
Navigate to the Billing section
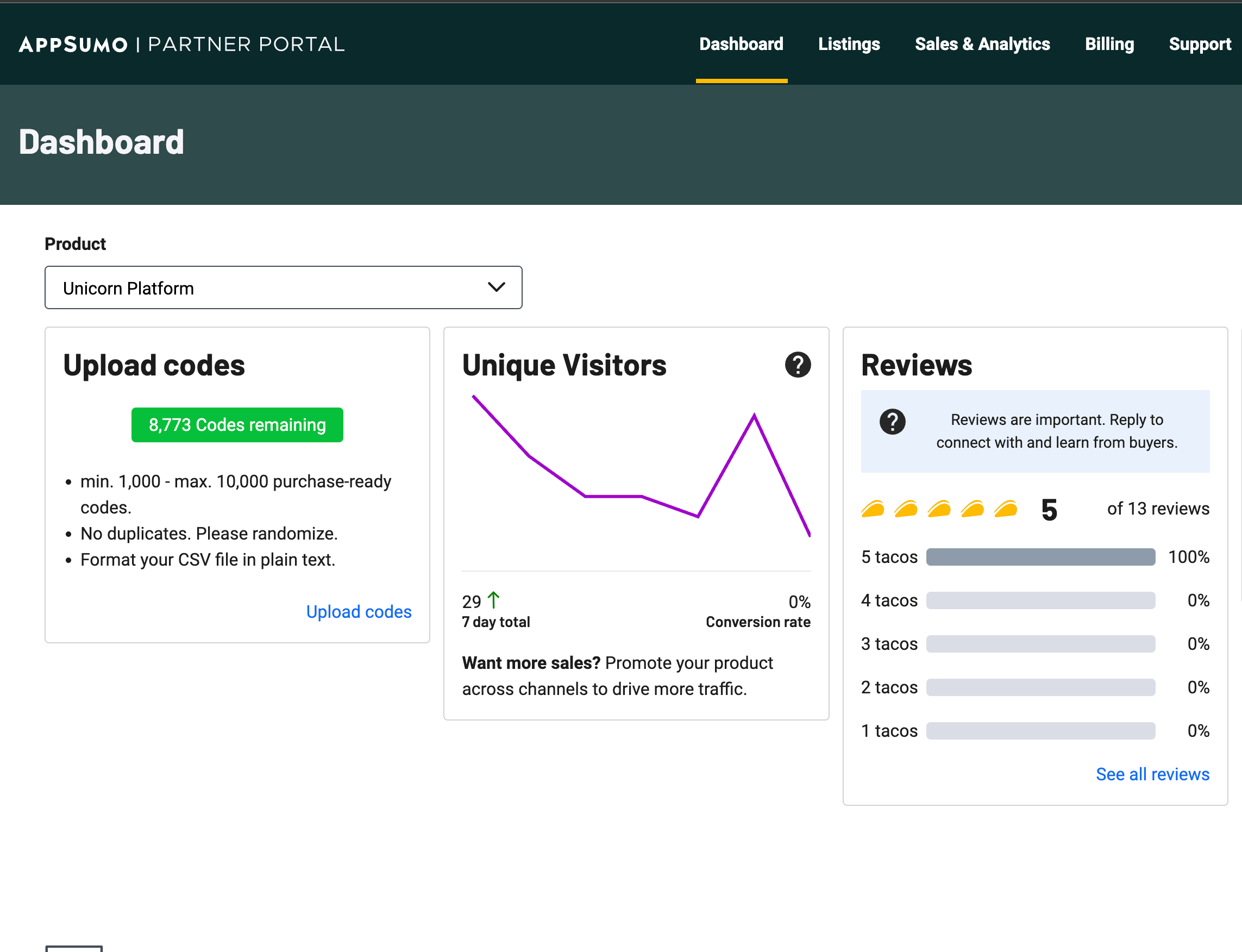pos(1109,44)
